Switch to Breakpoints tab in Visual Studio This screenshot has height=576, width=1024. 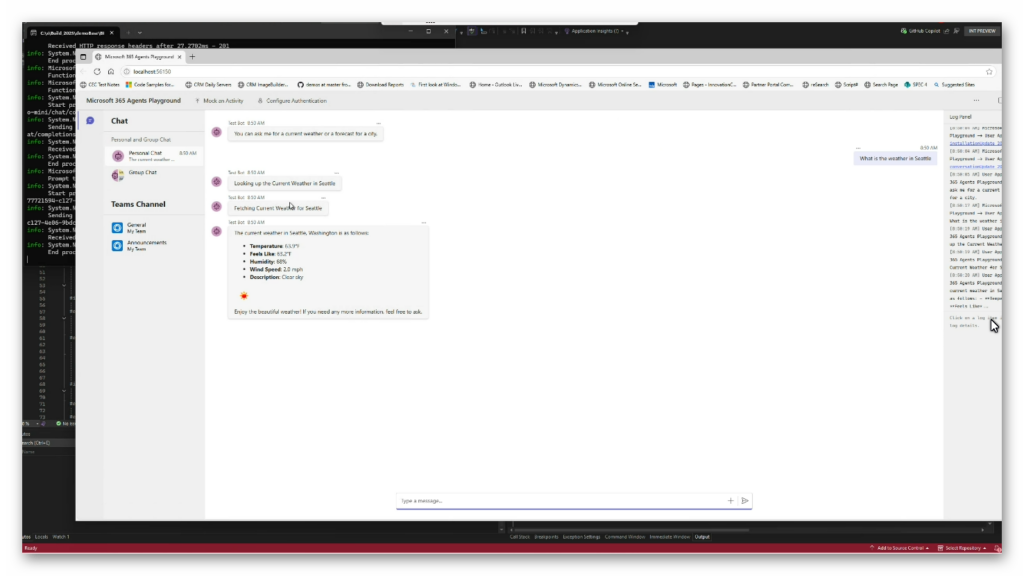tap(546, 537)
